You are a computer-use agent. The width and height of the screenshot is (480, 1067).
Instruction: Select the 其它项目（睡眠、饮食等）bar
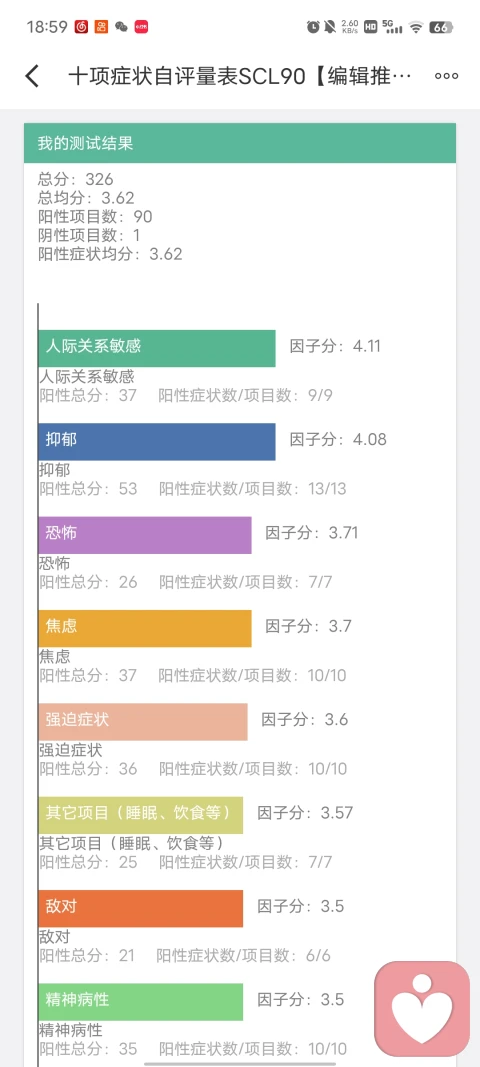[141, 815]
